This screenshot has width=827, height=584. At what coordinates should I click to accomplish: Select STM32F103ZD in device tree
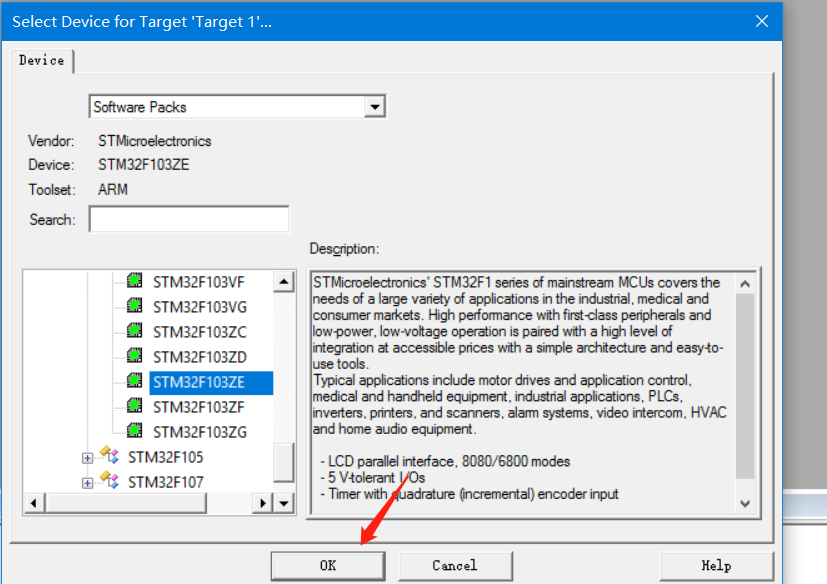[x=200, y=357]
